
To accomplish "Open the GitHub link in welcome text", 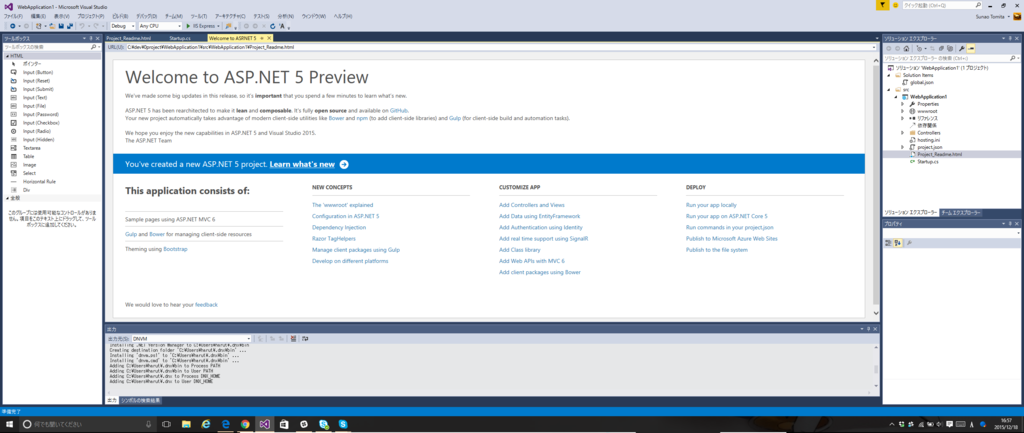I will [x=399, y=110].
